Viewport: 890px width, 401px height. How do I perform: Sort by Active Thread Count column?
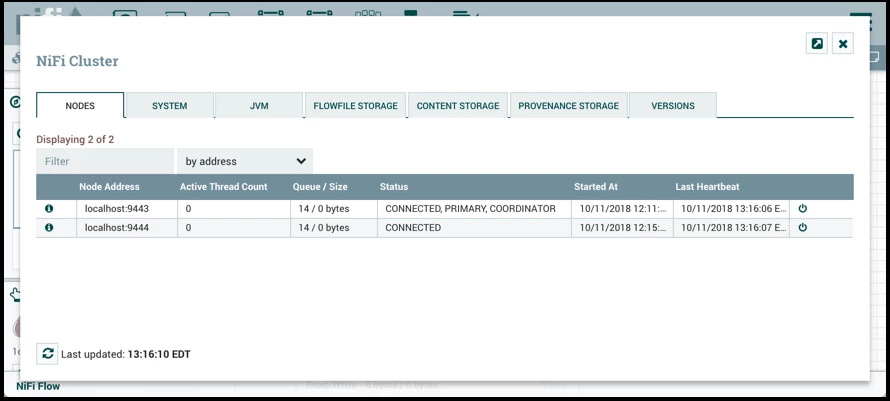tap(224, 186)
